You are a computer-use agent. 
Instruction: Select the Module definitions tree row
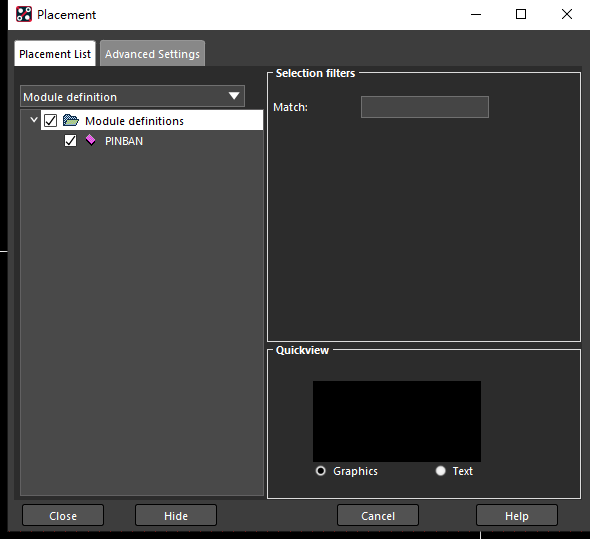click(152, 120)
